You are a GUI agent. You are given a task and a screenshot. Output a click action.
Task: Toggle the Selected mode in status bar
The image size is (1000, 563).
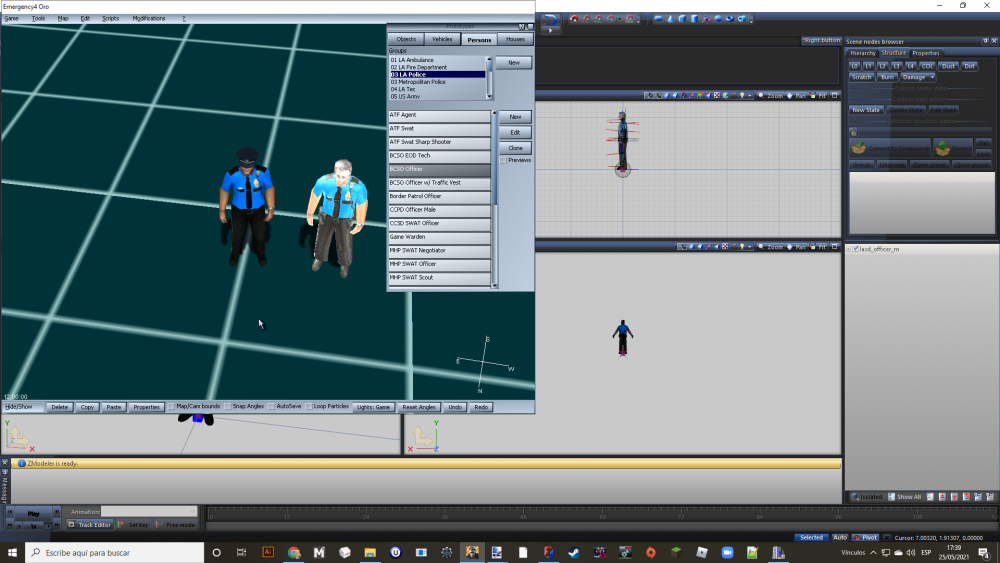pyautogui.click(x=811, y=537)
